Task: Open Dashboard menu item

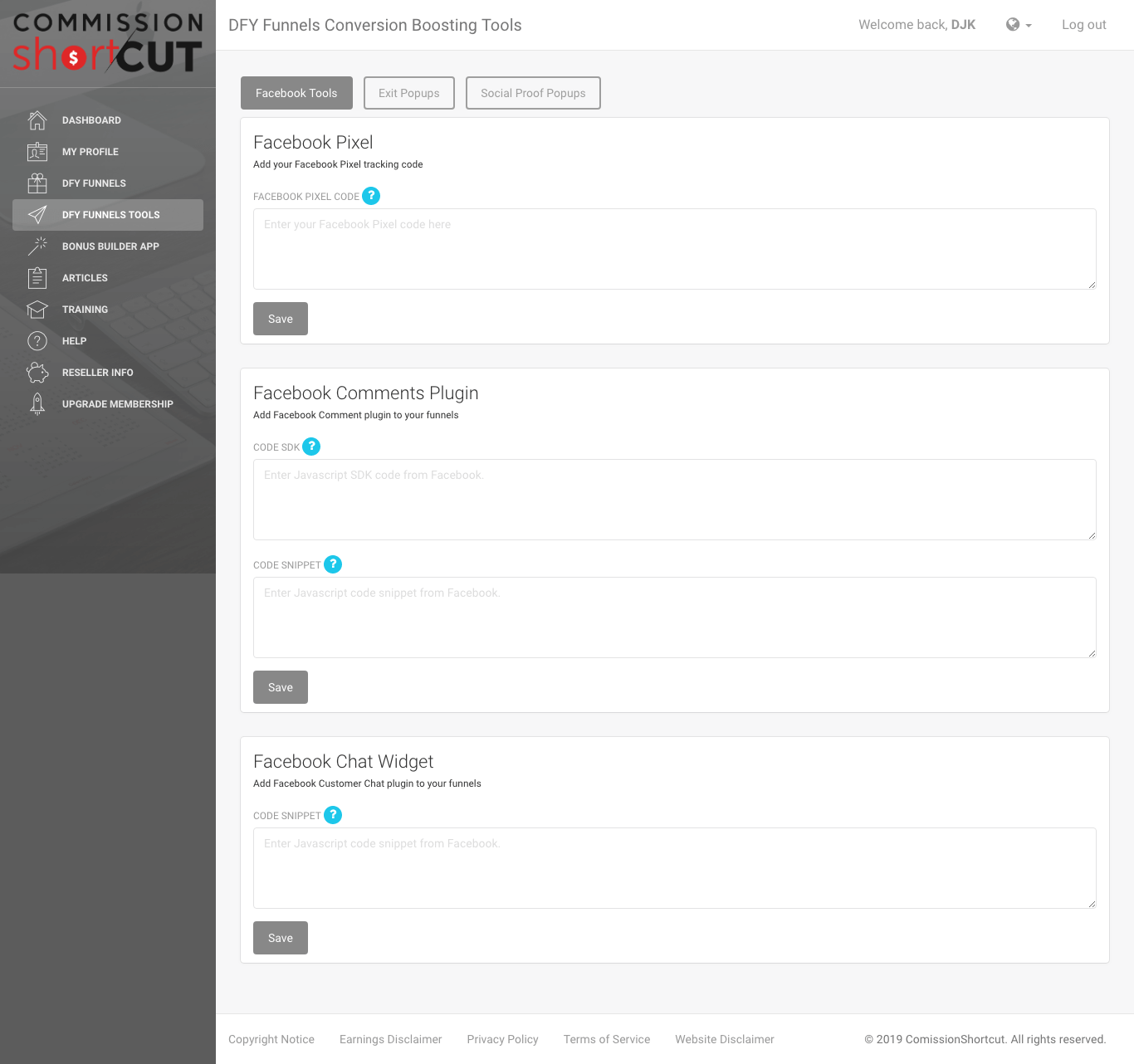Action: click(x=108, y=120)
